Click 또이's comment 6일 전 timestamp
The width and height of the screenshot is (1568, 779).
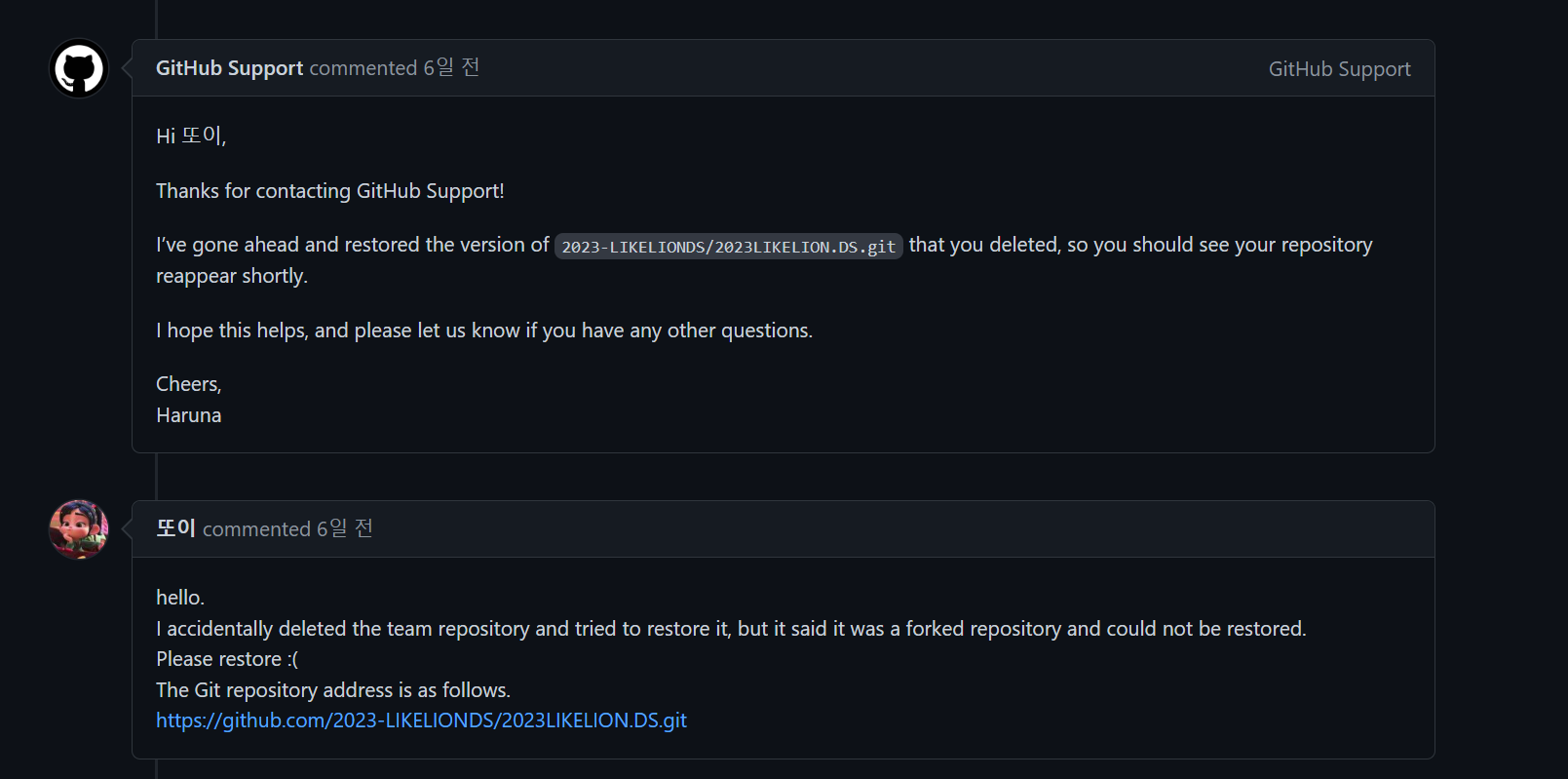coord(345,528)
